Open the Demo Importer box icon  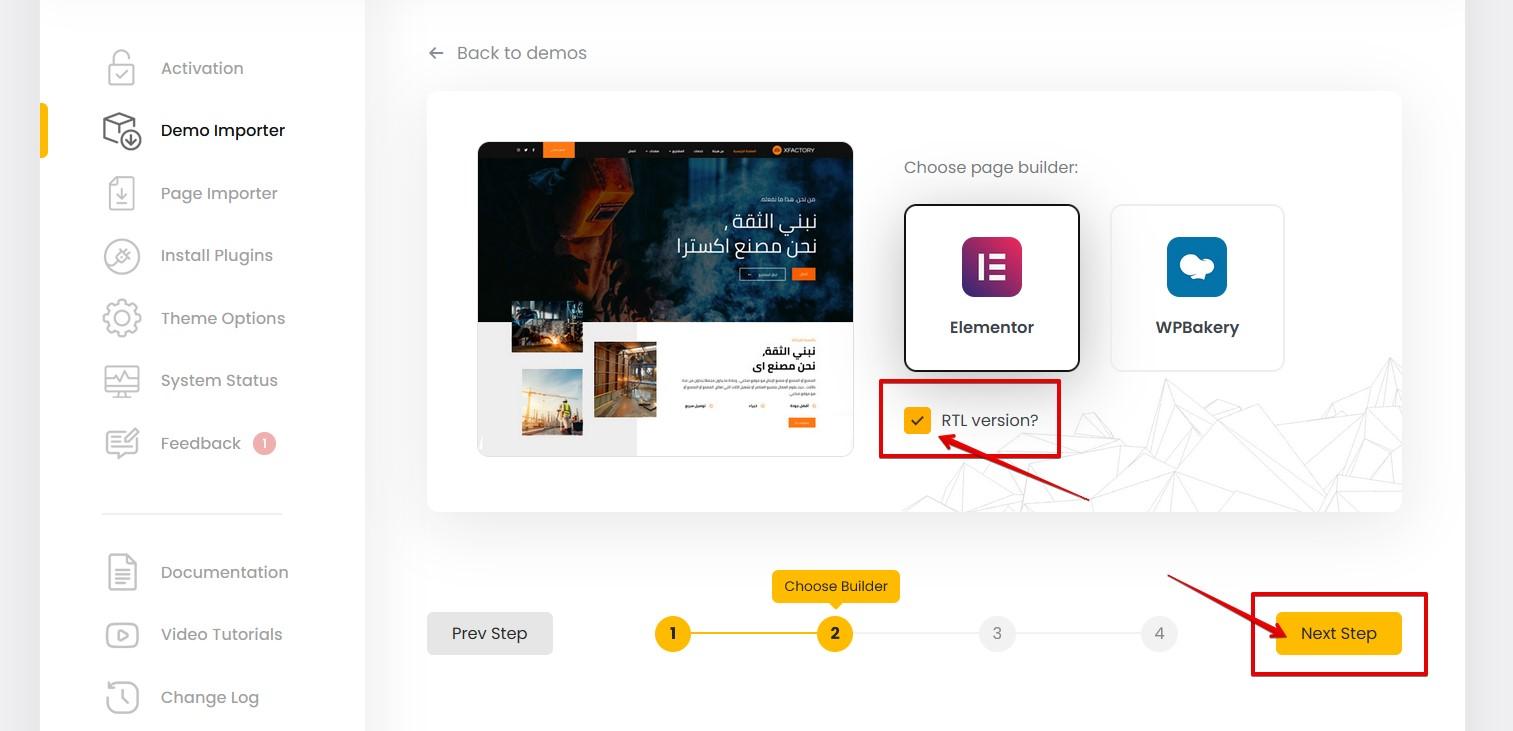pyautogui.click(x=122, y=131)
